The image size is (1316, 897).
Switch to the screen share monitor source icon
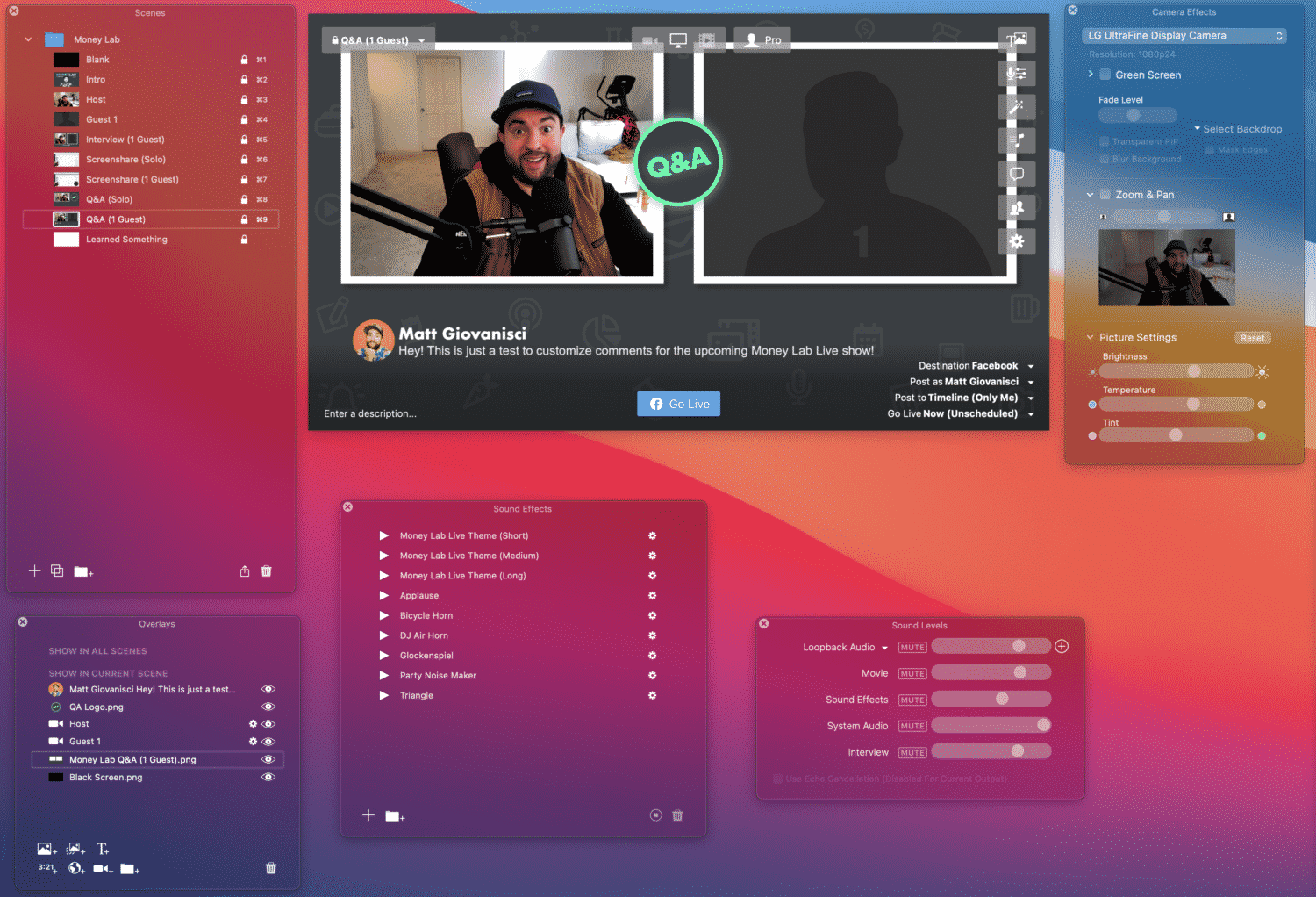tap(678, 40)
